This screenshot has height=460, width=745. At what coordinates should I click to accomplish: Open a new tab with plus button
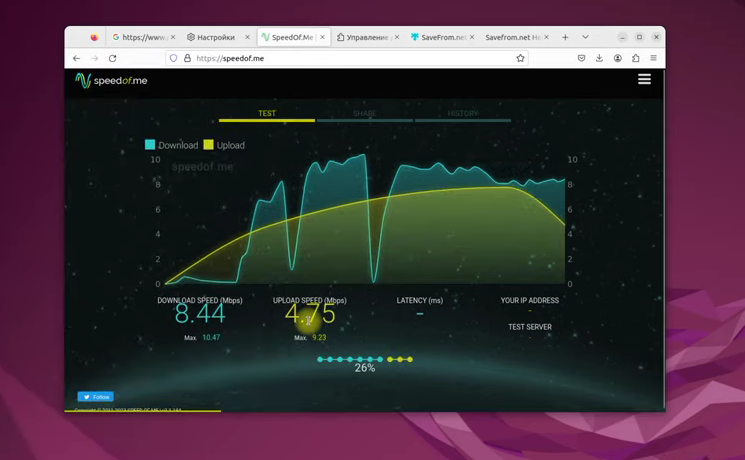click(x=565, y=37)
